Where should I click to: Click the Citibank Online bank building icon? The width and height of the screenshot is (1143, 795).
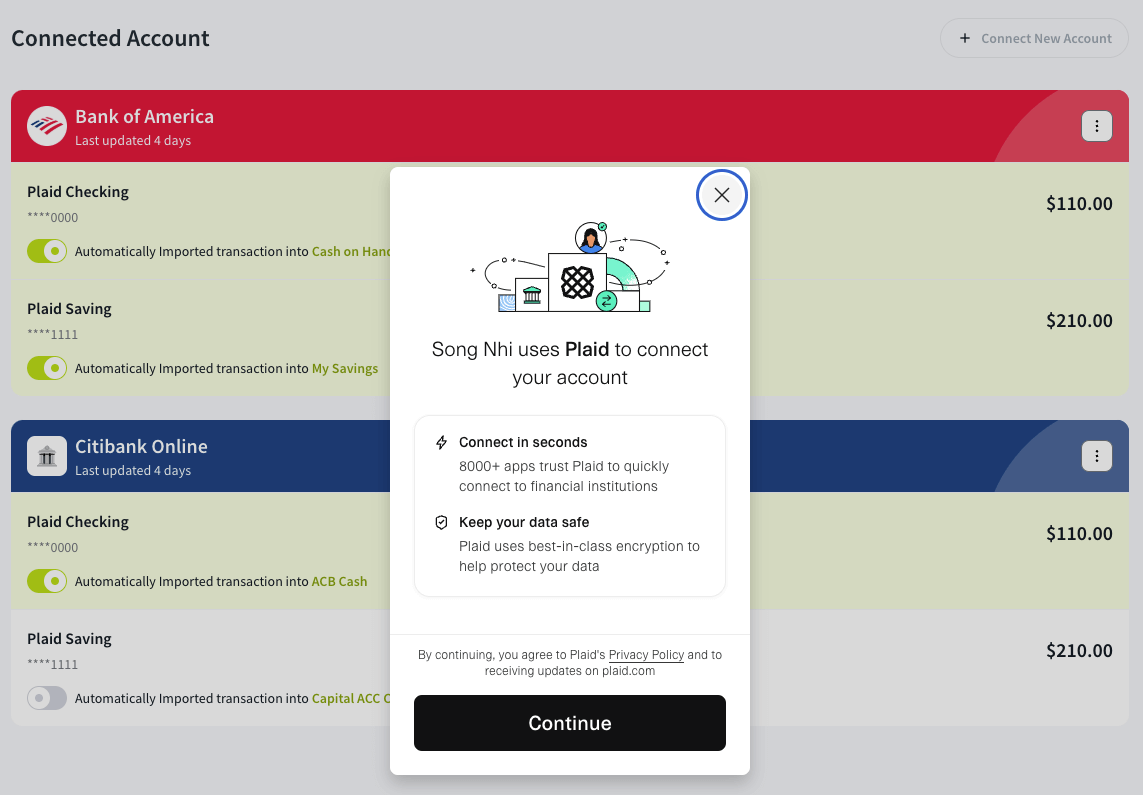click(47, 456)
